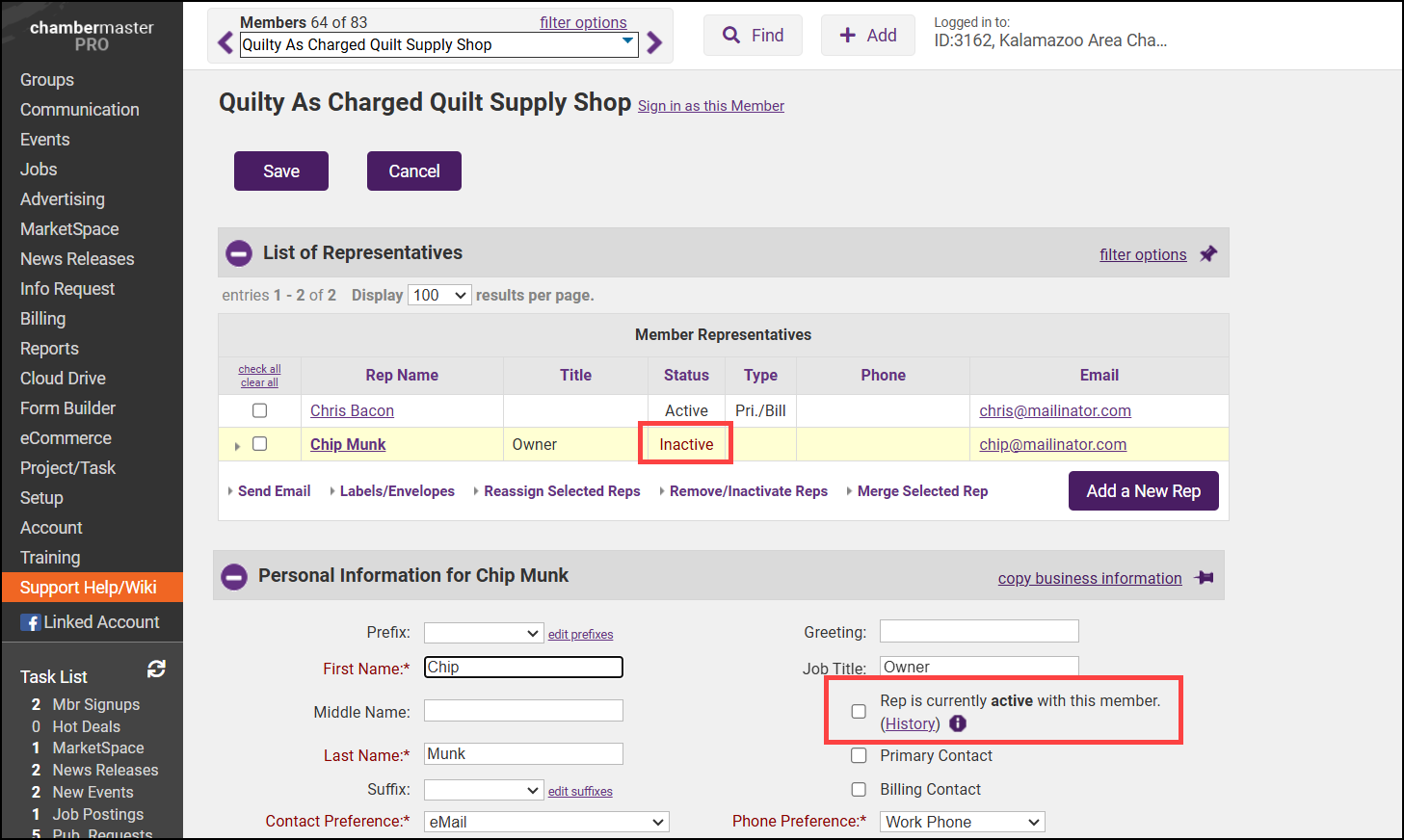Go to the previous member arrow
The width and height of the screenshot is (1404, 840).
[x=225, y=43]
